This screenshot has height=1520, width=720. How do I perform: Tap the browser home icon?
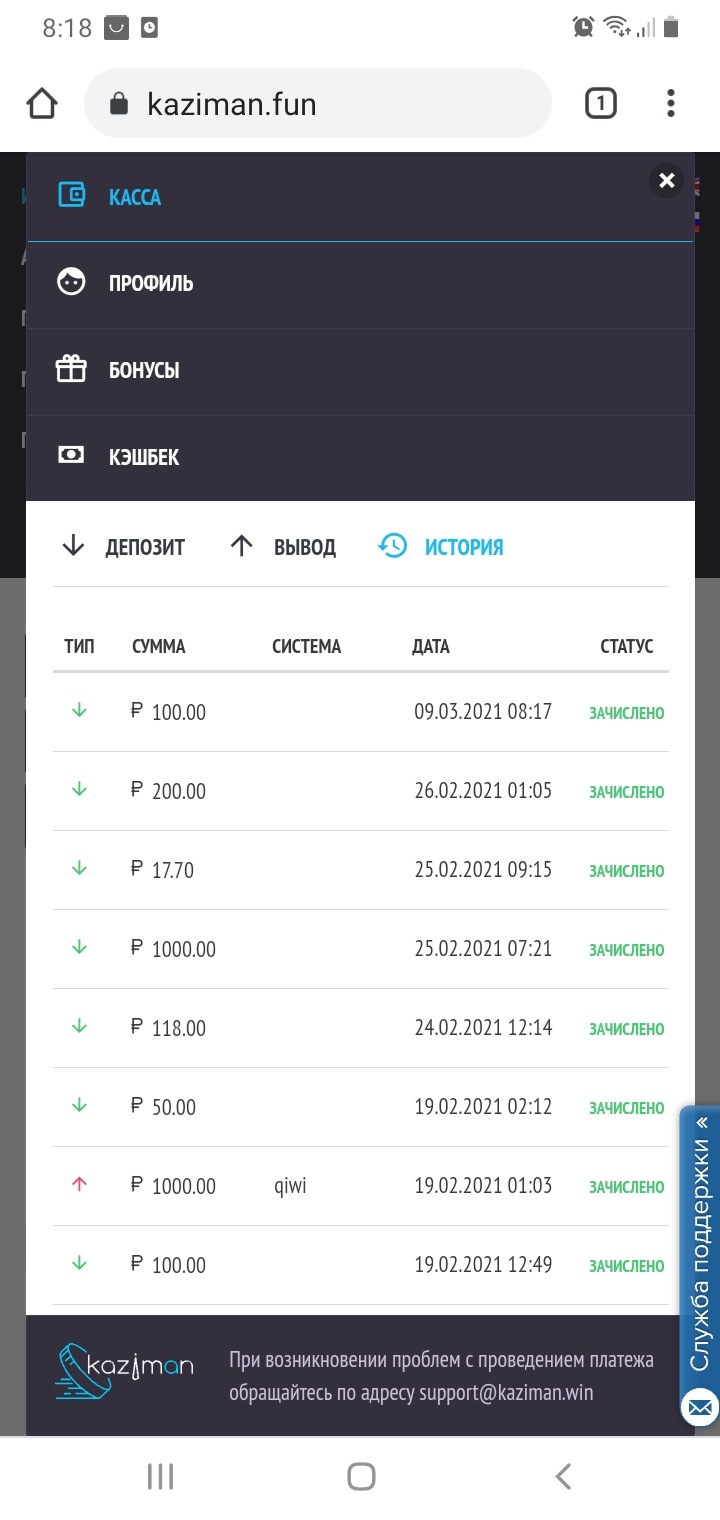[x=42, y=103]
